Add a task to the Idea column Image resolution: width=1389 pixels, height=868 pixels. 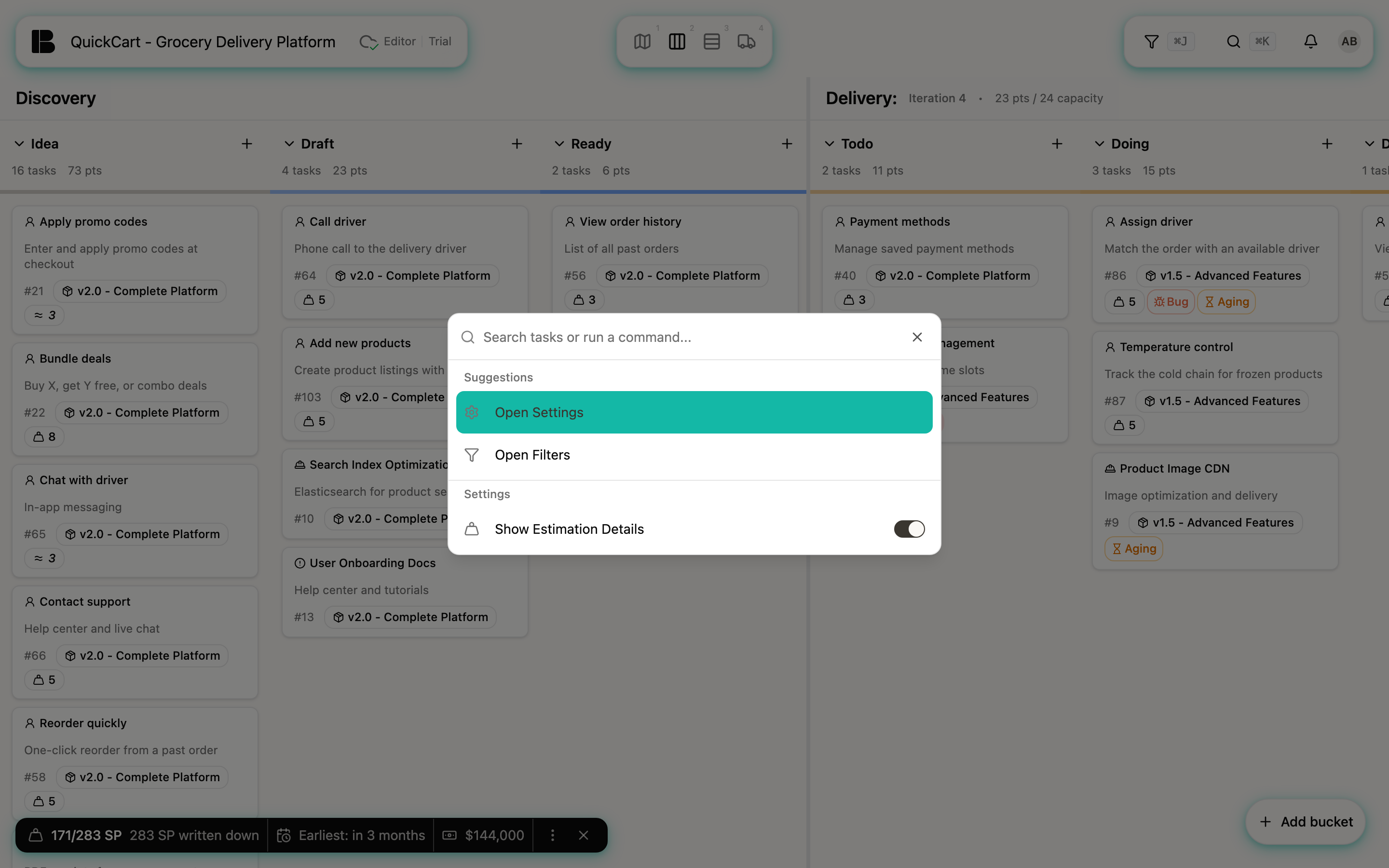pos(247,144)
